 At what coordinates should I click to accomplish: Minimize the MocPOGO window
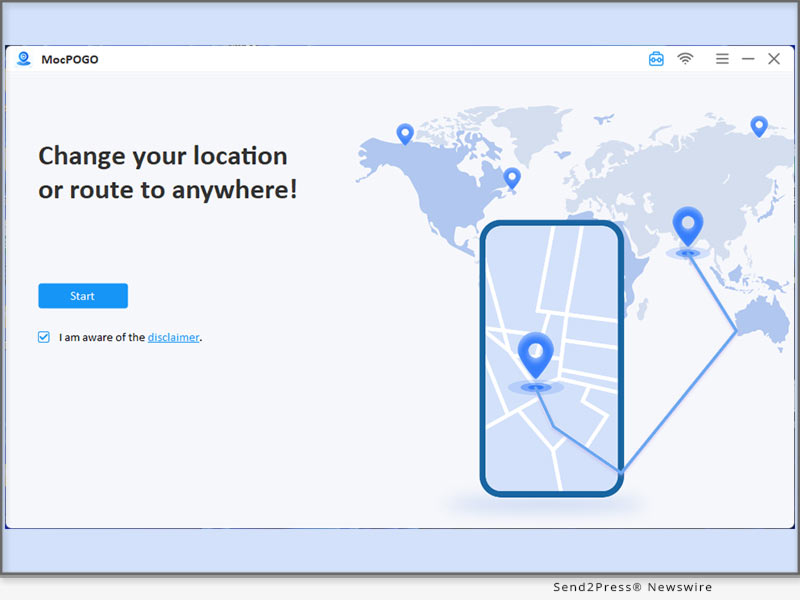click(748, 59)
